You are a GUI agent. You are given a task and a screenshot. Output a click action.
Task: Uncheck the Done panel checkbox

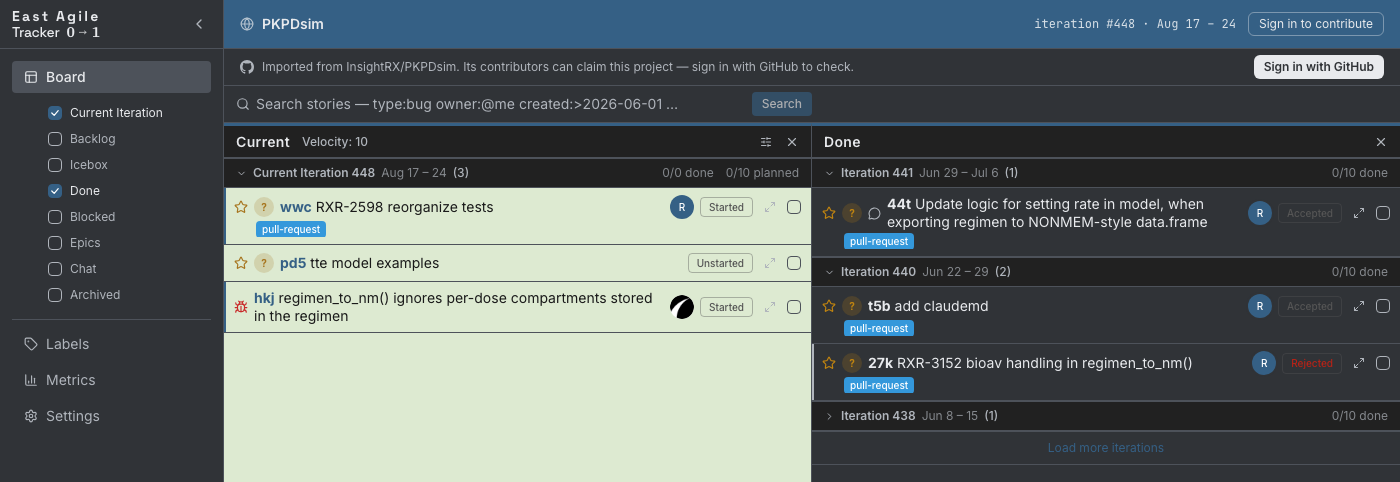(x=55, y=191)
